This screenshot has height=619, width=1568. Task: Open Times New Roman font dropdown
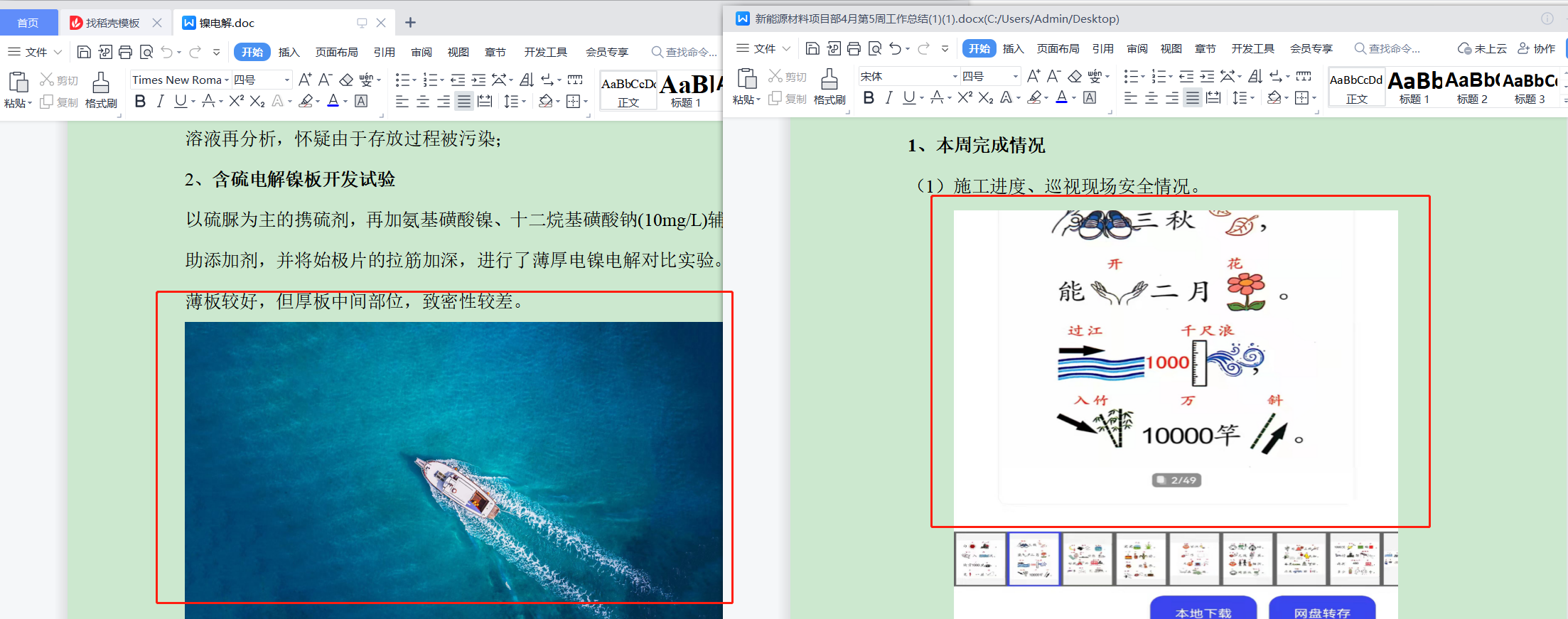(x=227, y=80)
